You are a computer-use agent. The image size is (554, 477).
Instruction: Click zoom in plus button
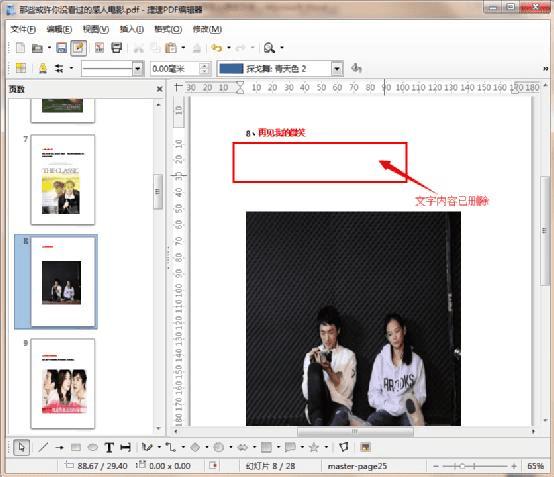tap(514, 466)
